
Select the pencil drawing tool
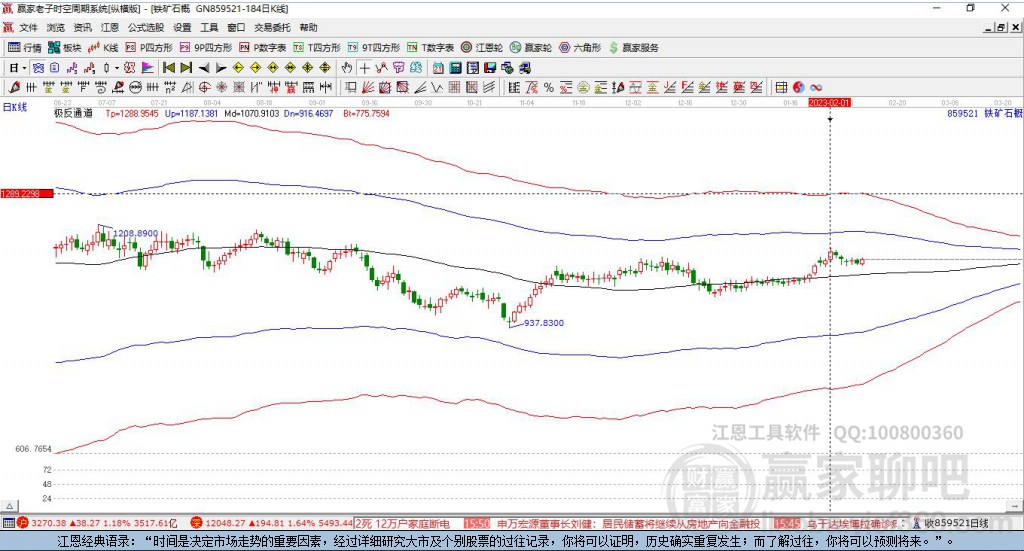pos(14,87)
